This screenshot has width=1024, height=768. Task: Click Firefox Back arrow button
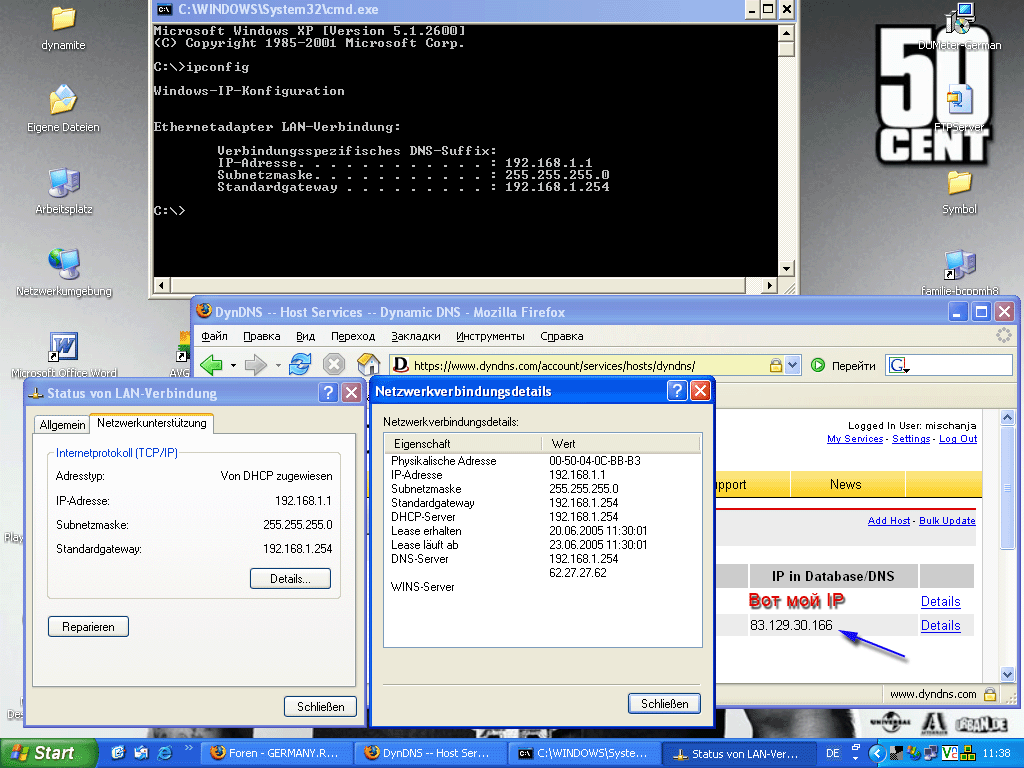click(x=212, y=364)
